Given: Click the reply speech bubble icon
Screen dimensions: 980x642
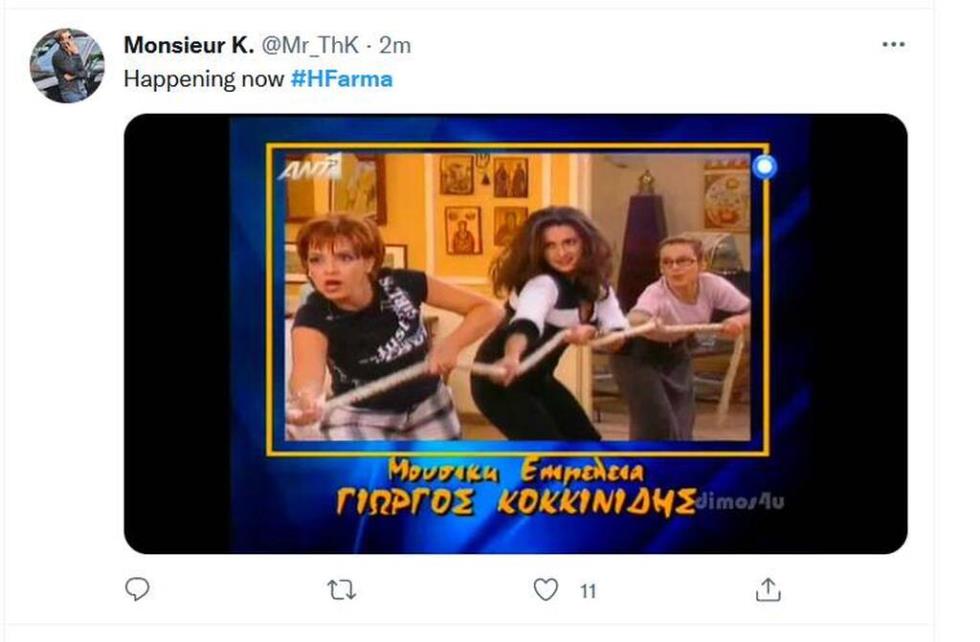Looking at the screenshot, I should (x=137, y=589).
